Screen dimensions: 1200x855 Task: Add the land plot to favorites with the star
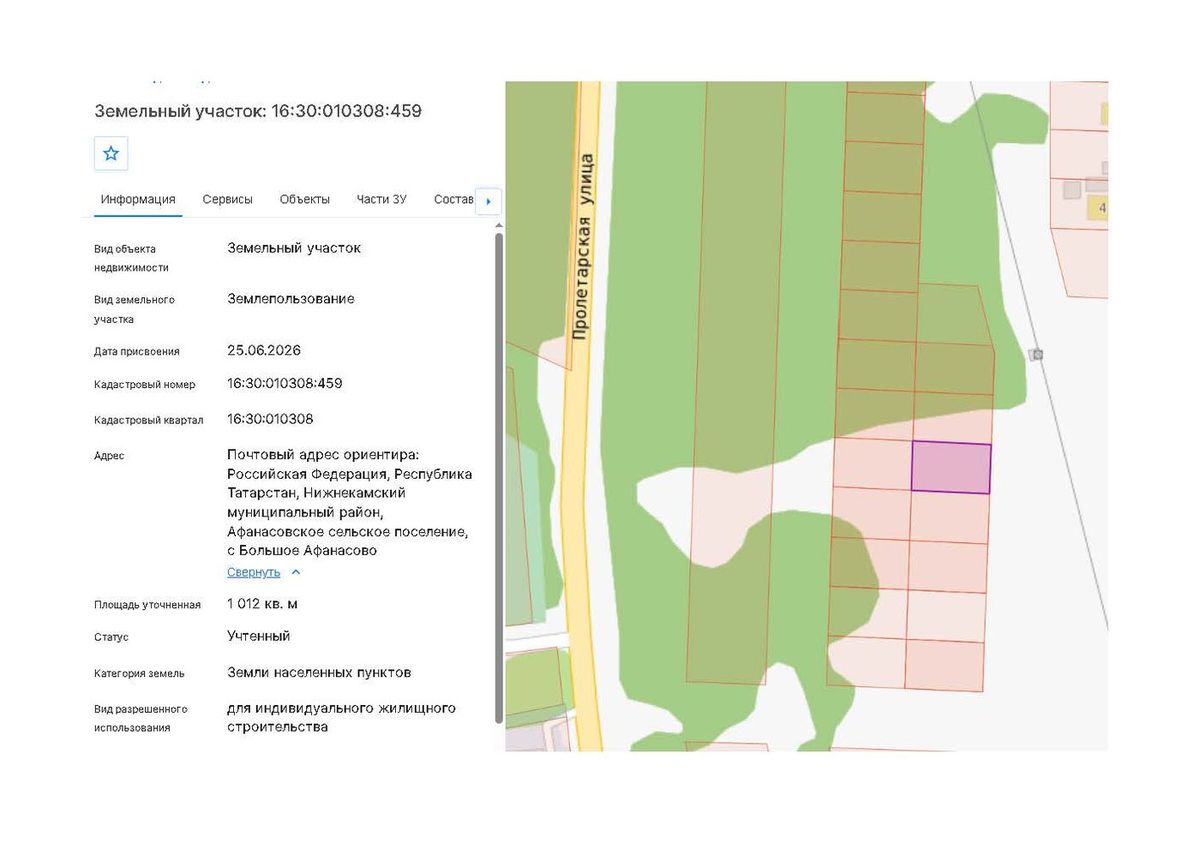(111, 153)
